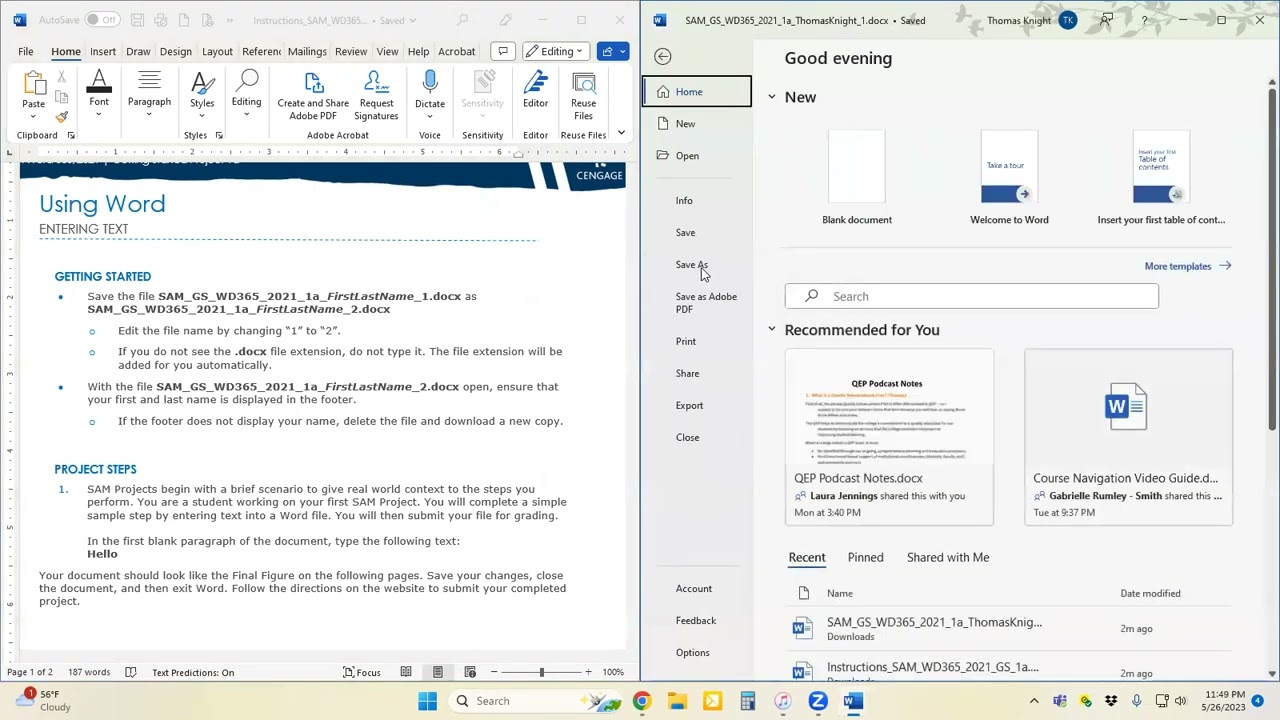
Task: Select Save As in backstage menu
Action: click(691, 265)
